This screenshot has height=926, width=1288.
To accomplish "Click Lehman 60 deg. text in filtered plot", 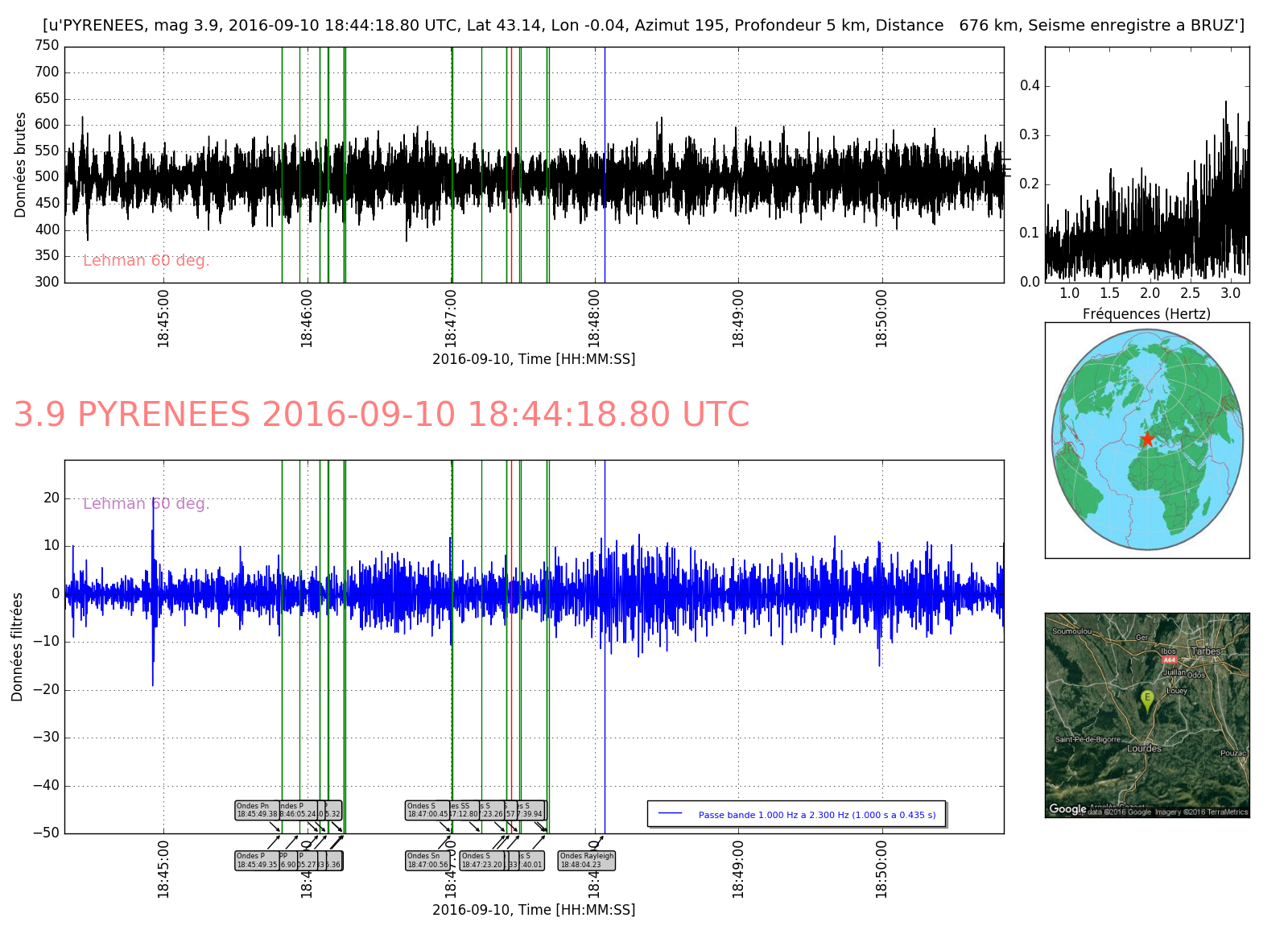I will click(x=146, y=504).
